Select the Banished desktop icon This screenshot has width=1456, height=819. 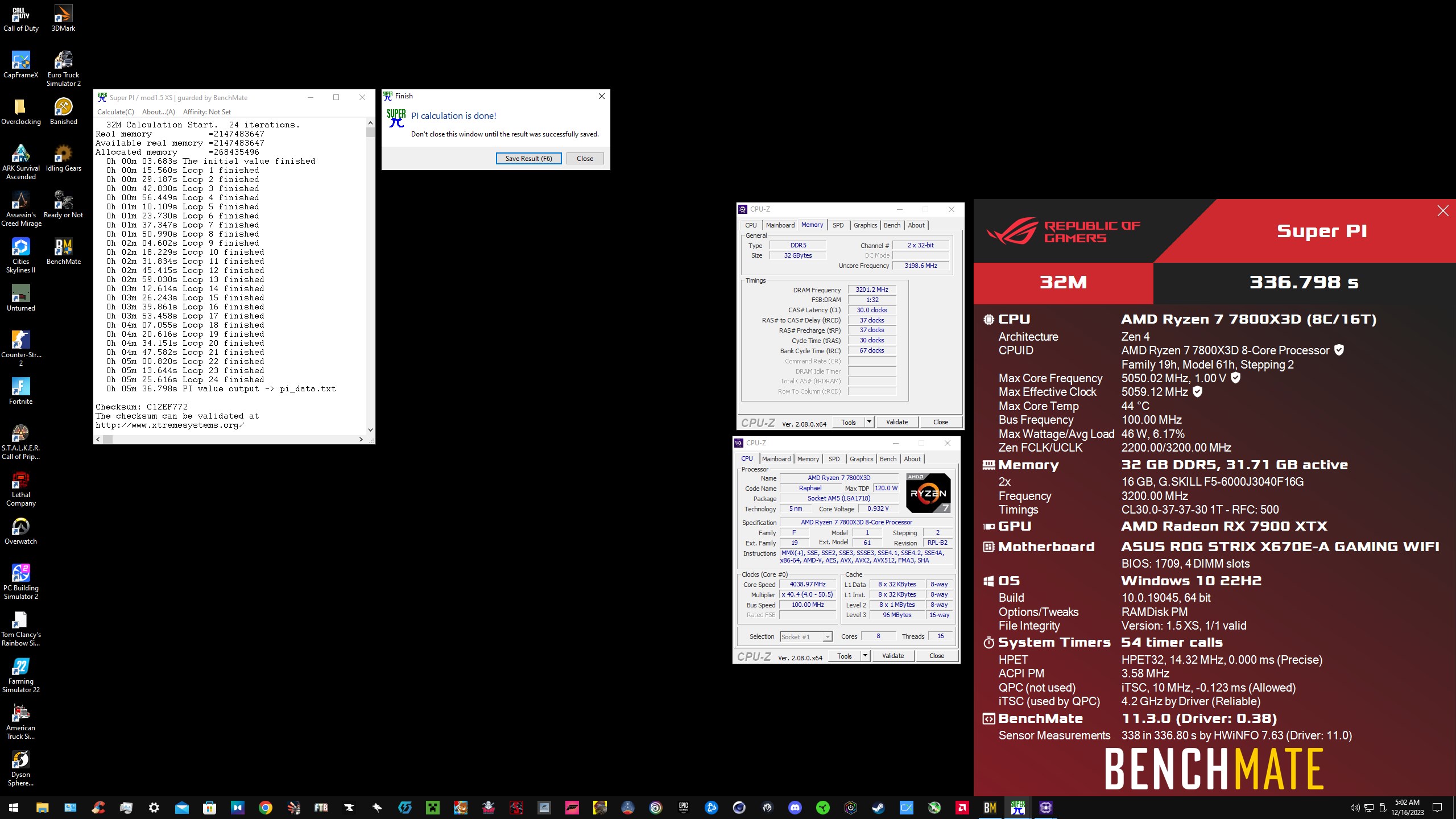pos(63,111)
